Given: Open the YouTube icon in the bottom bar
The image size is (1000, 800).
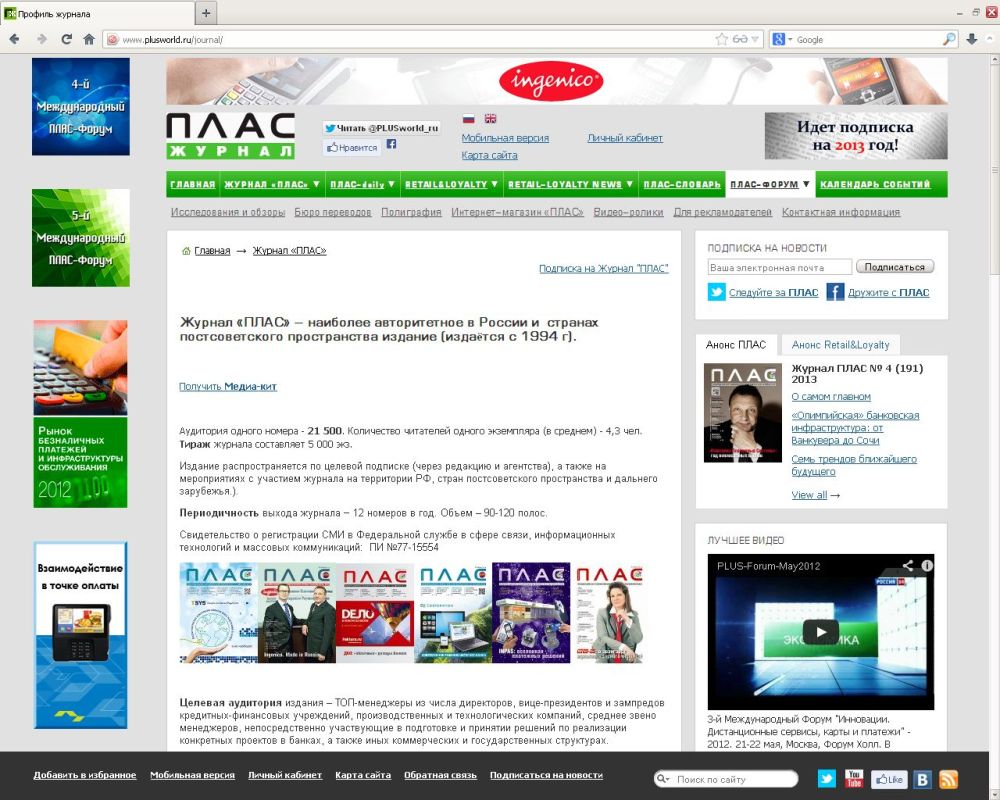Looking at the screenshot, I should point(854,778).
